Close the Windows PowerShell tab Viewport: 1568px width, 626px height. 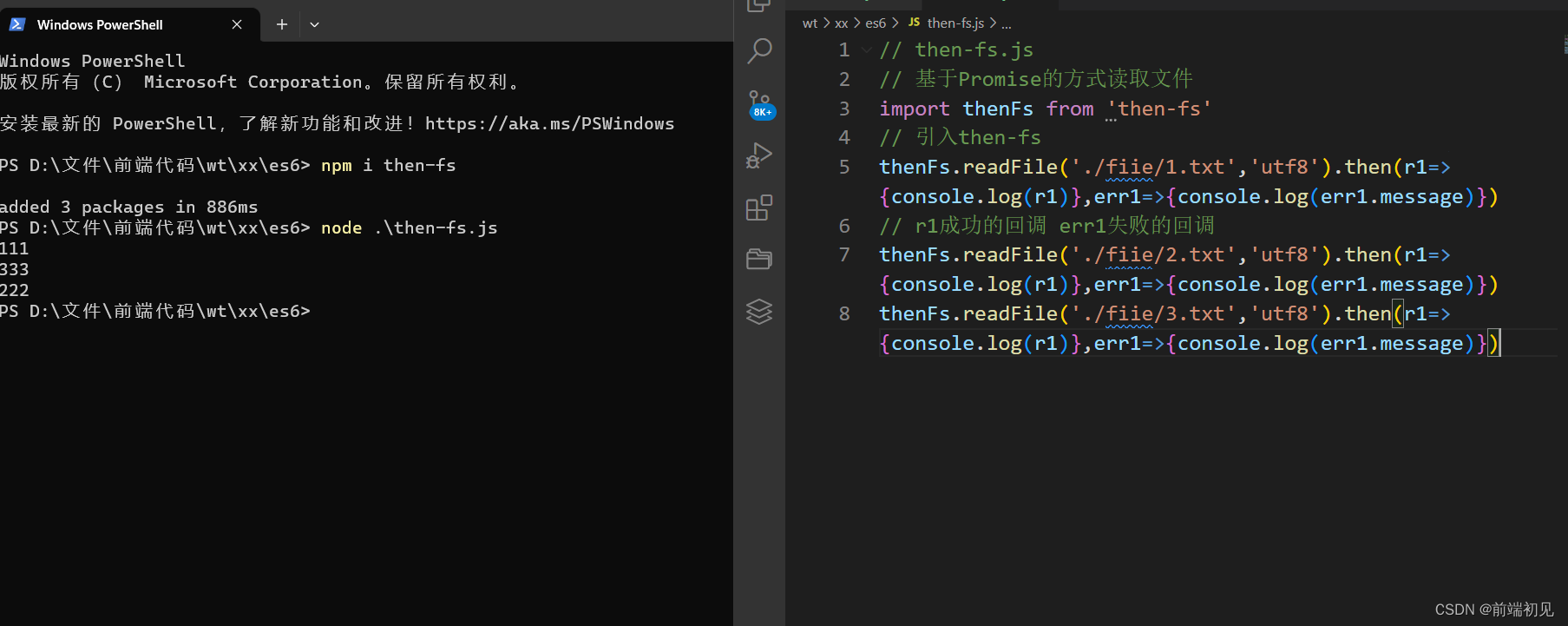[237, 24]
